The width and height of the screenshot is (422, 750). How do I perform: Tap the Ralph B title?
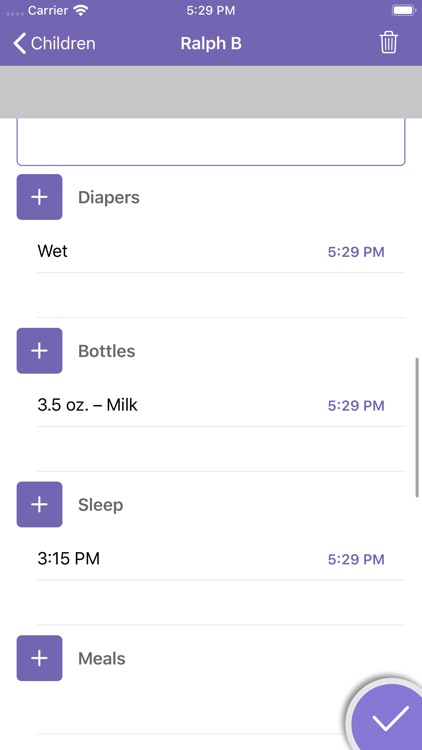[211, 44]
